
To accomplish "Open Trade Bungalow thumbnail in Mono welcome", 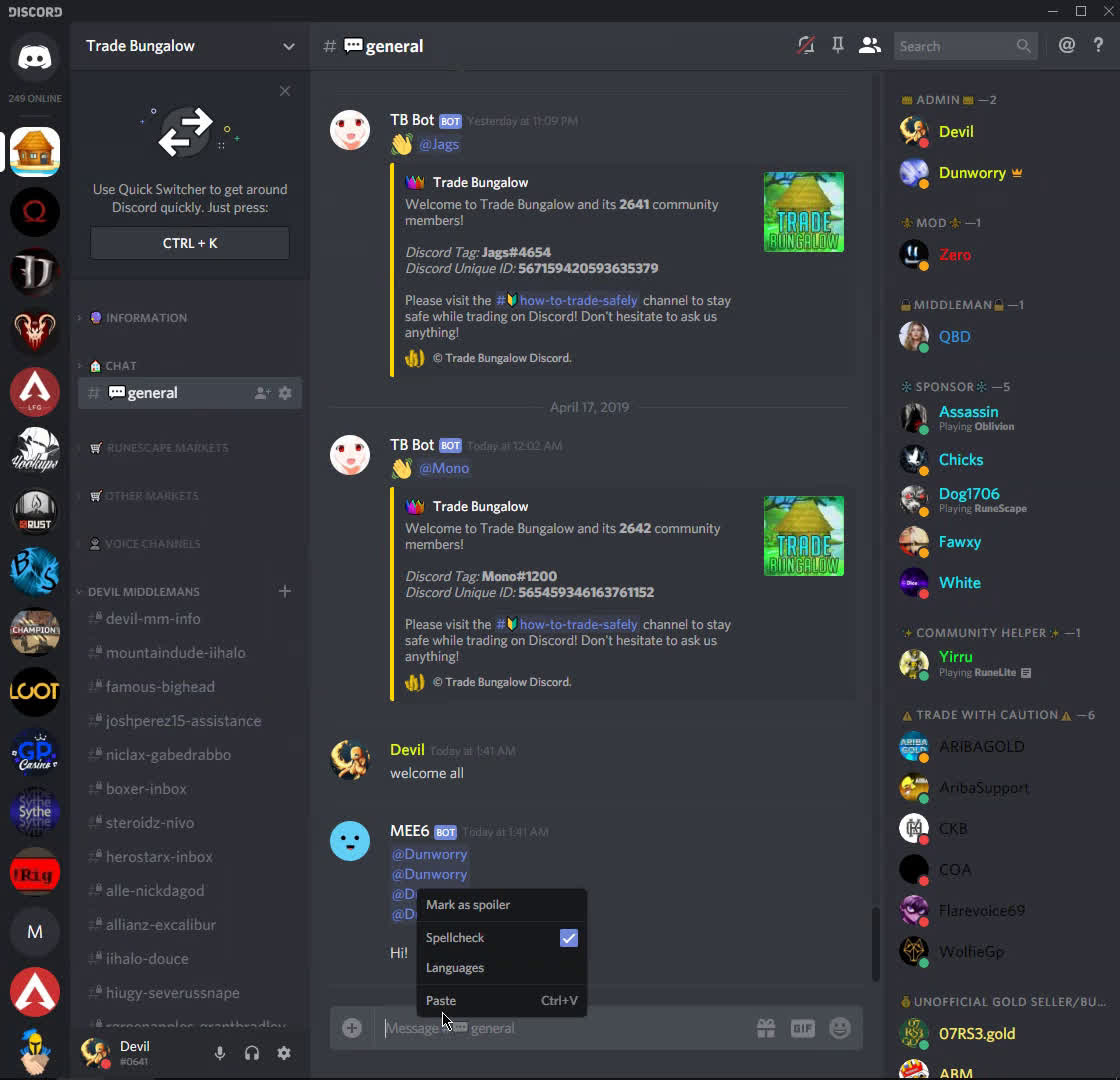I will point(804,536).
